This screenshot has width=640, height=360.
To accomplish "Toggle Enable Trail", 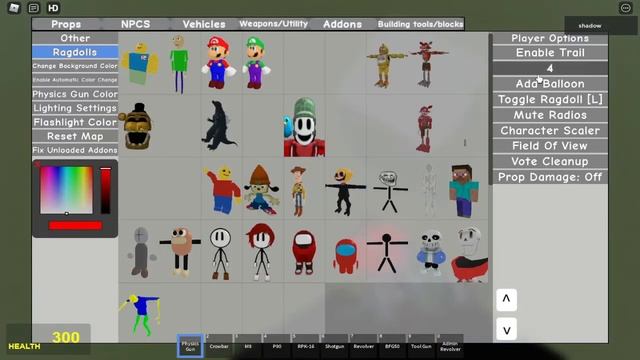I will click(550, 53).
